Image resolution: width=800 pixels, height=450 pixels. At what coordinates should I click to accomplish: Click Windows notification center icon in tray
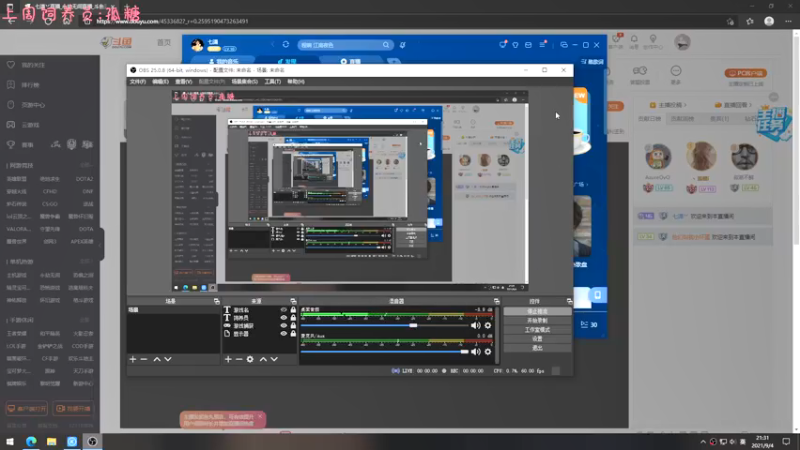pos(786,441)
